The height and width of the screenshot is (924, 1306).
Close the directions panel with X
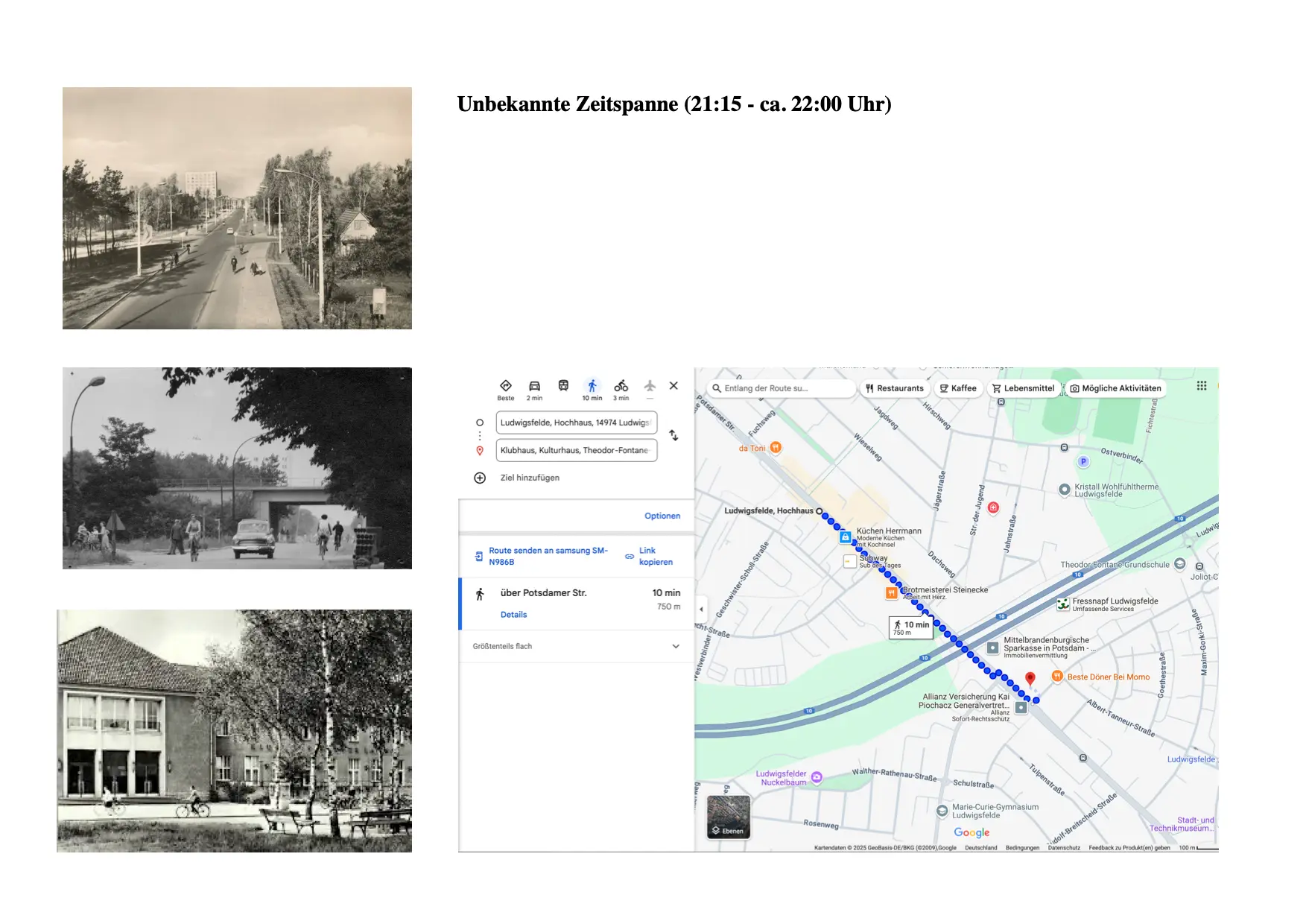pos(673,386)
